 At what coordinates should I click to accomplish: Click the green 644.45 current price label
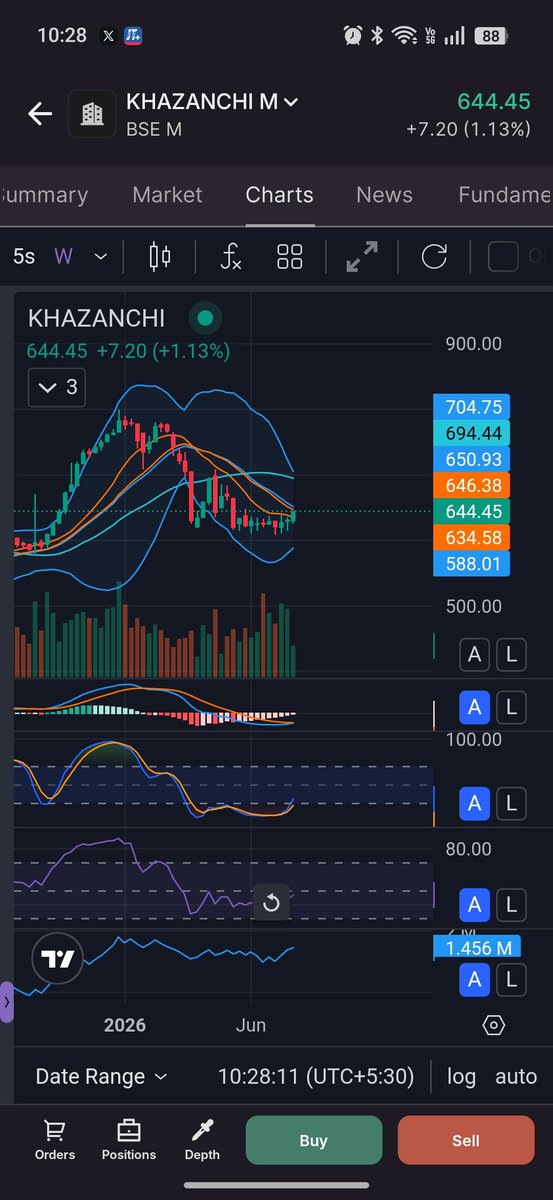pos(472,511)
